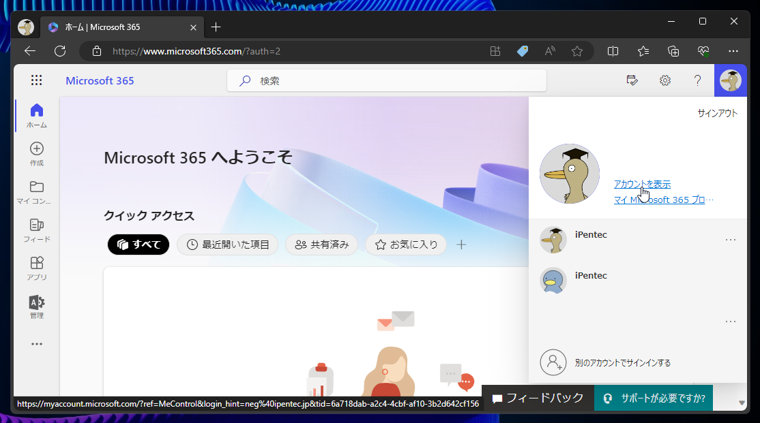
Task: Add page to favorites star icon
Action: (577, 51)
